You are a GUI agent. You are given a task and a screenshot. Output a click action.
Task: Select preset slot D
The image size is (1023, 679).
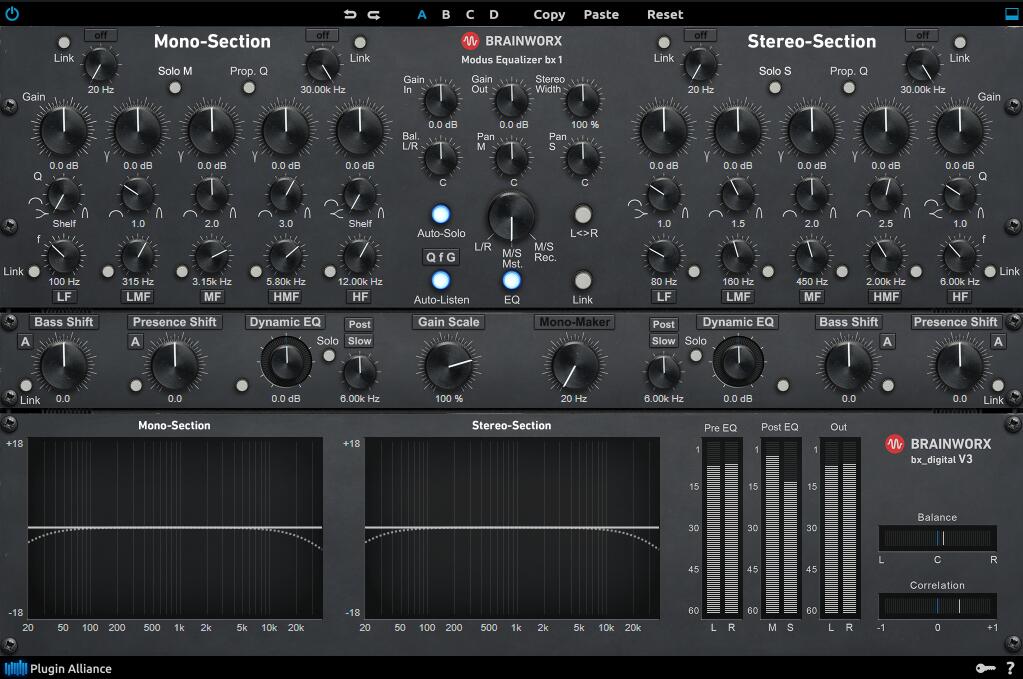(494, 15)
